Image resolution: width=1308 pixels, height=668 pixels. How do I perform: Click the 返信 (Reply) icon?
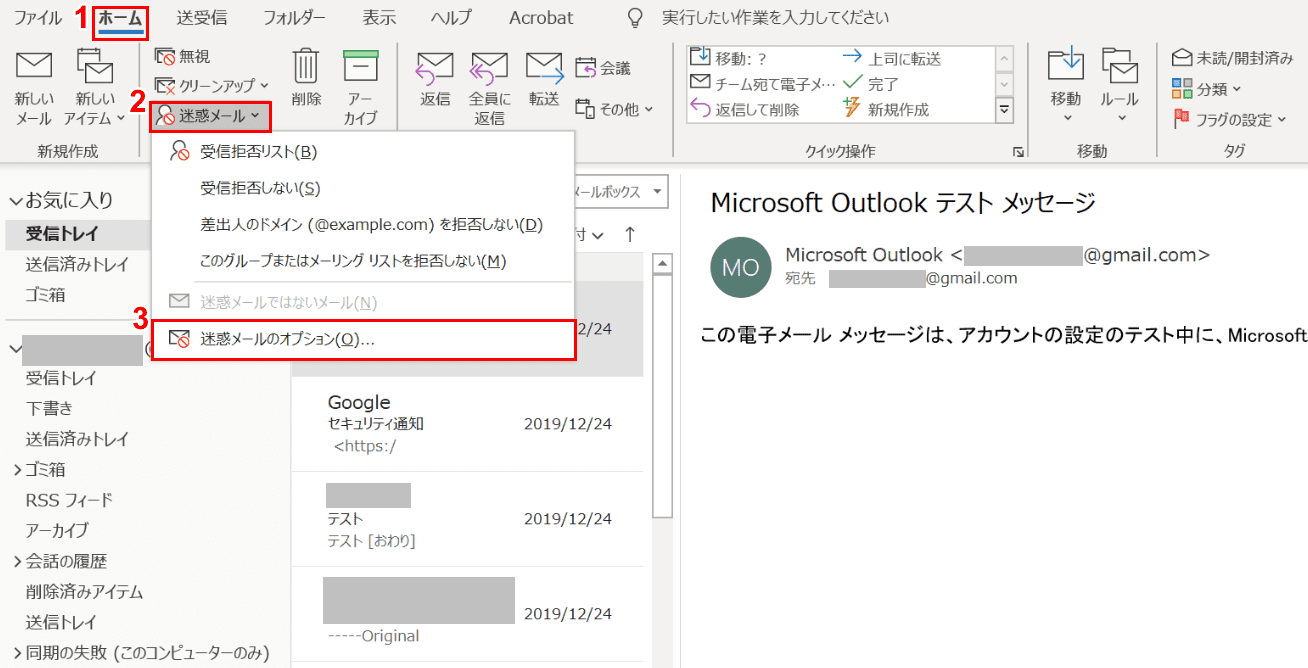pyautogui.click(x=435, y=68)
